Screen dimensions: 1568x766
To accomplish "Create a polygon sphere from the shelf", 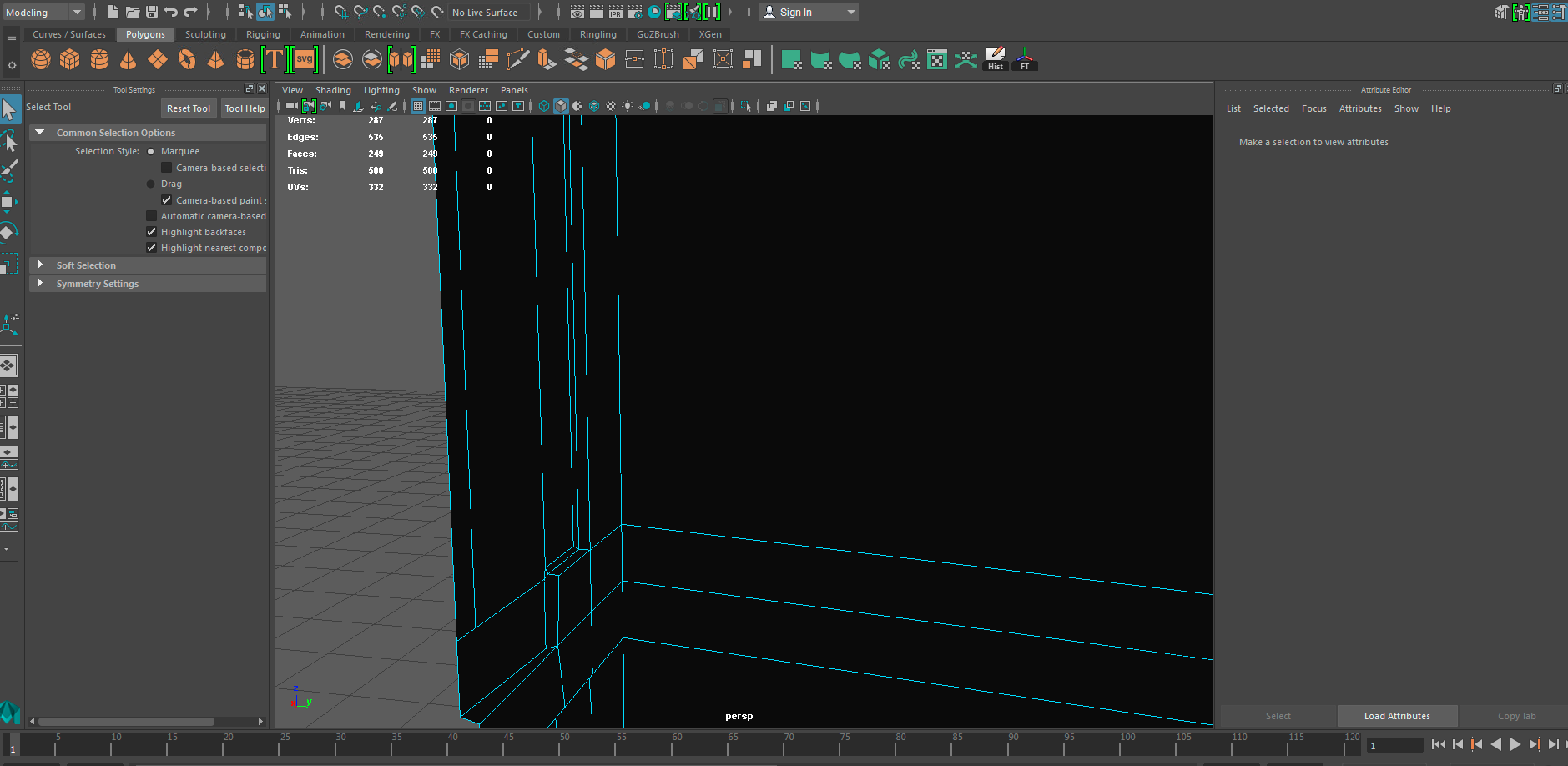I will 41,59.
